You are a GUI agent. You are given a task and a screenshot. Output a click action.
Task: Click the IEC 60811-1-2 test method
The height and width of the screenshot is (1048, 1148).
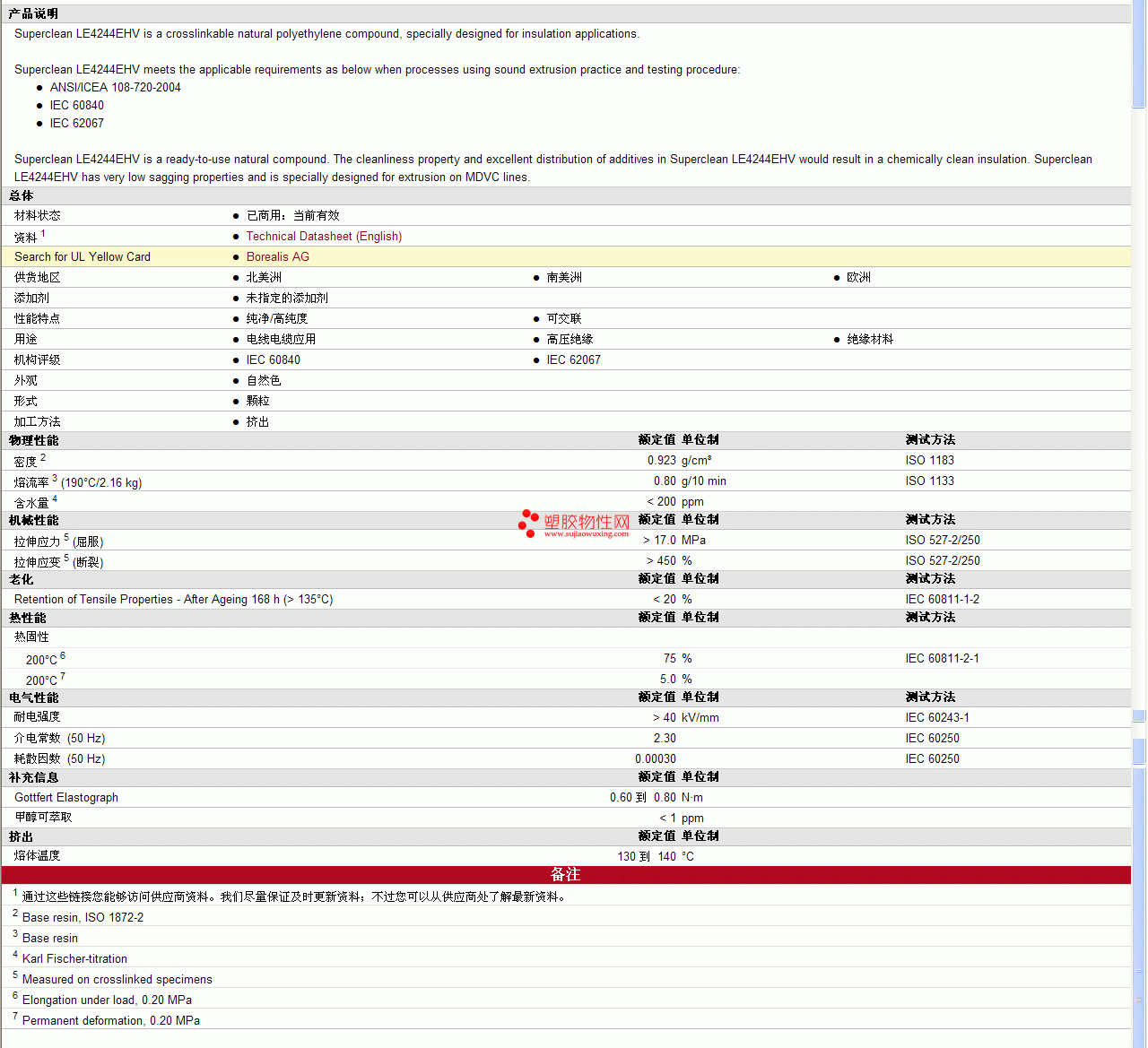coord(943,600)
